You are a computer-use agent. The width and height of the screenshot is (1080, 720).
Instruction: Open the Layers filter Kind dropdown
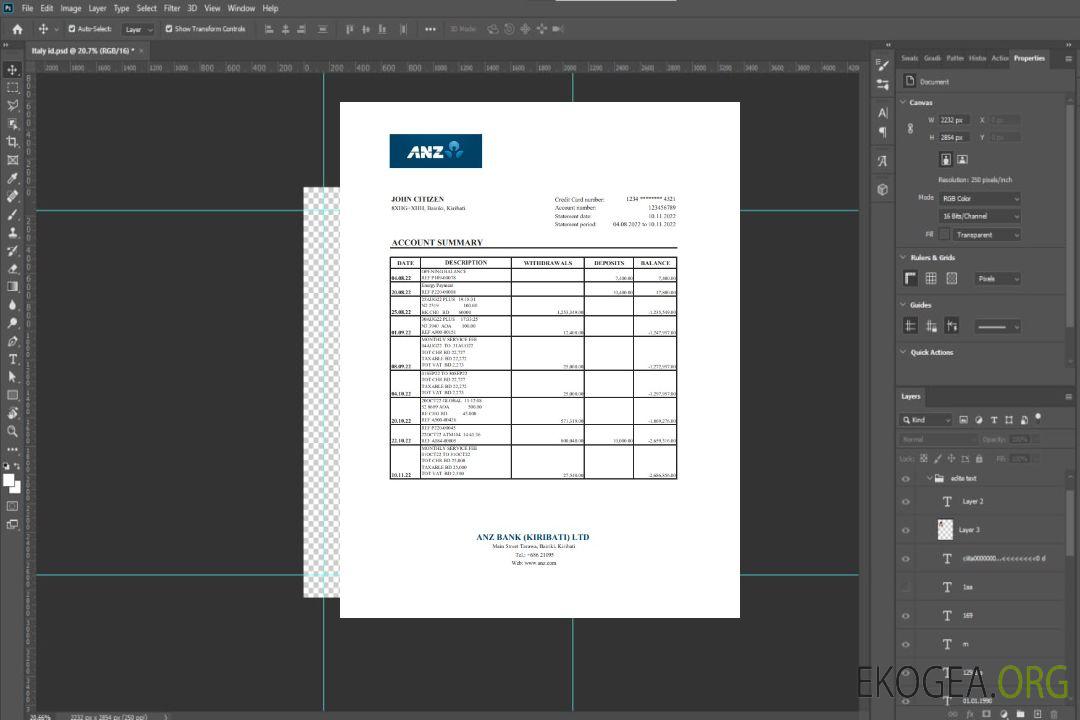[926, 420]
